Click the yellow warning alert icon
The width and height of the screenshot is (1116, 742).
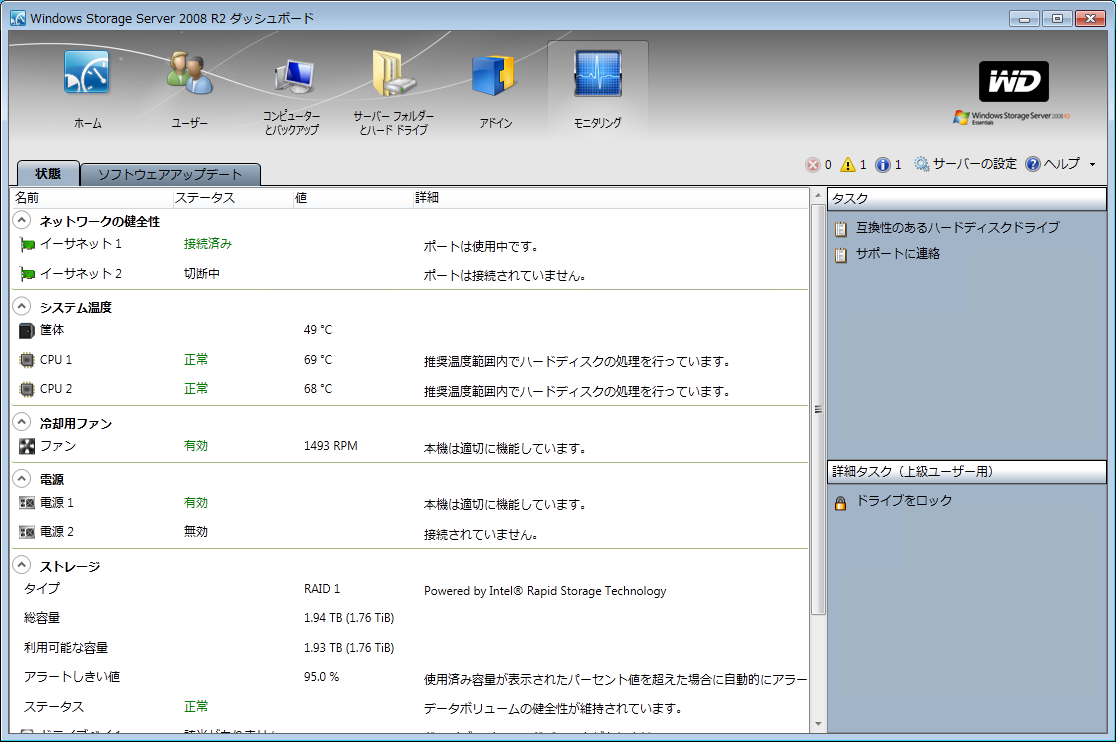click(848, 165)
